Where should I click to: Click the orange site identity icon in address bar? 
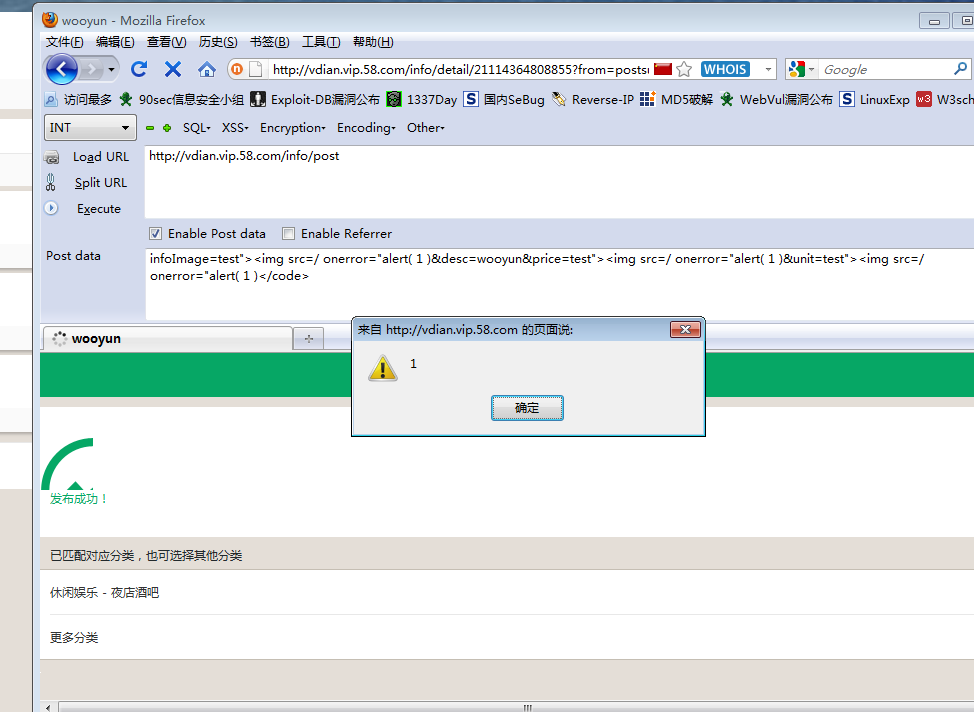coord(237,69)
